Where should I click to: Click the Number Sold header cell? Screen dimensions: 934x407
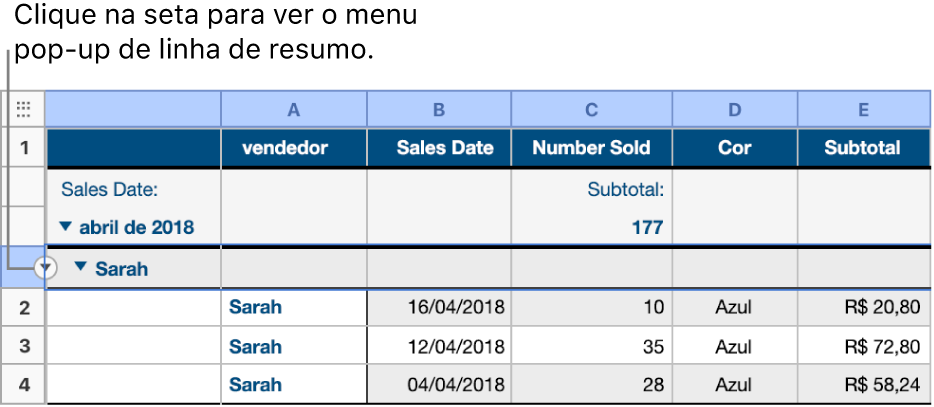click(591, 148)
